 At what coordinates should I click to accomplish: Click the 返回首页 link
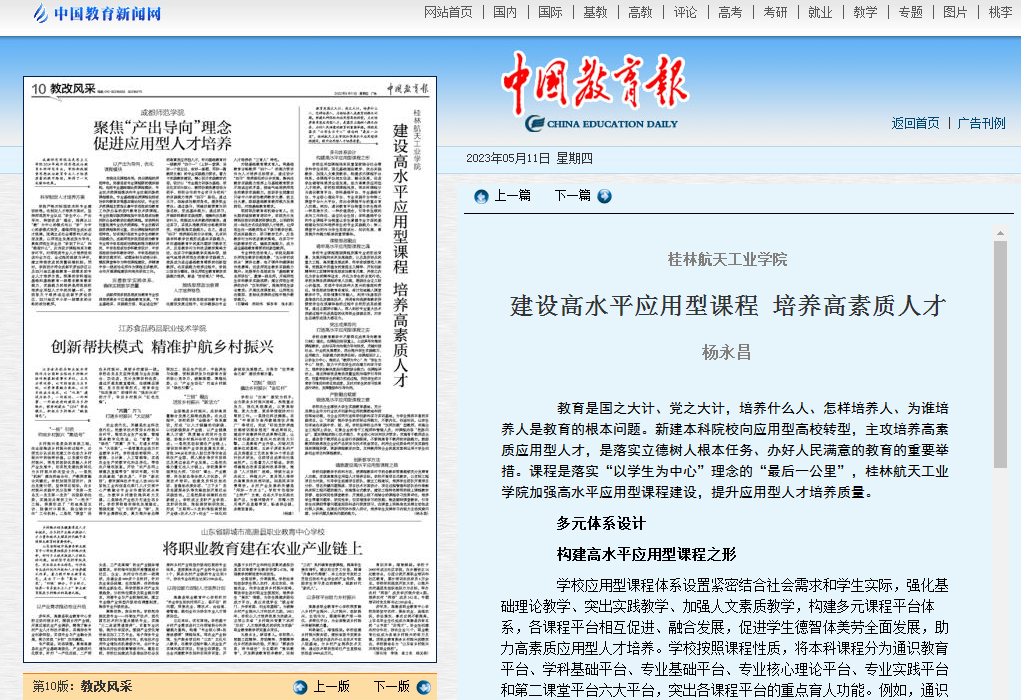coord(915,123)
